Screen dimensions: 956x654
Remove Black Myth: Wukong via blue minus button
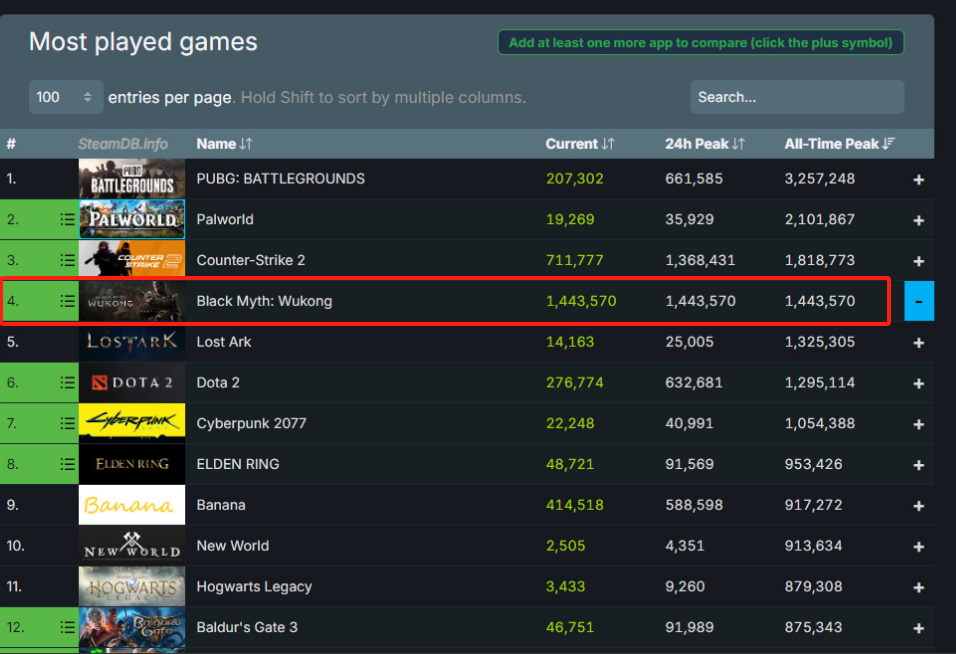[x=919, y=301]
